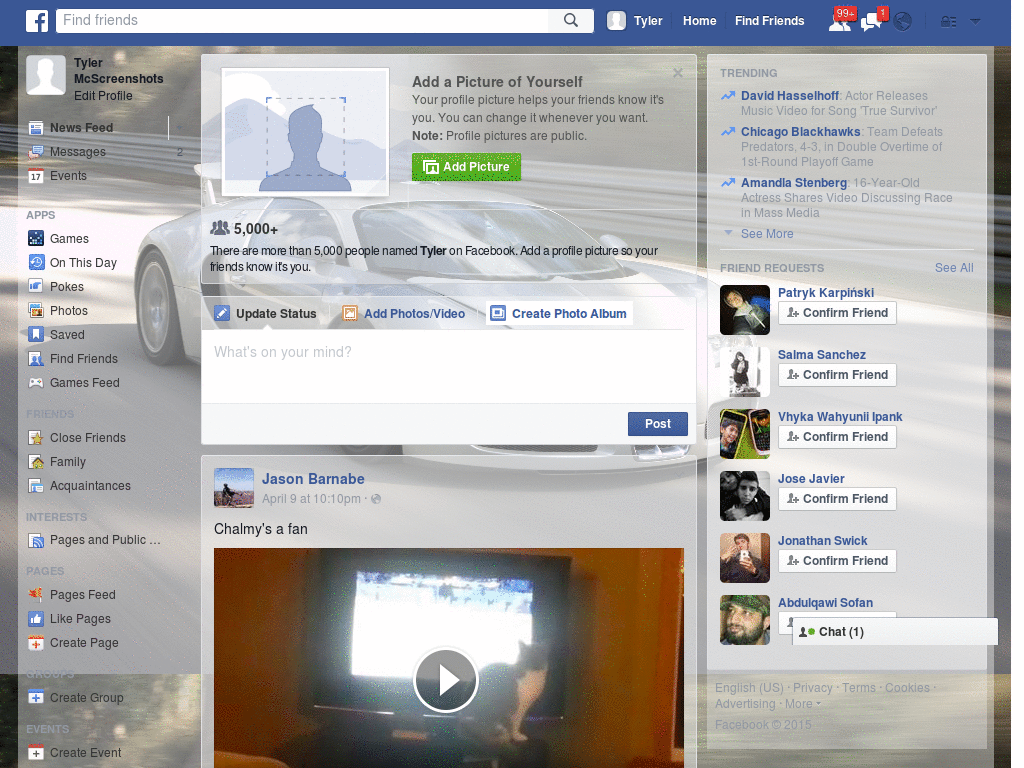
Task: Click the Games Feed controller icon
Action: point(36,383)
